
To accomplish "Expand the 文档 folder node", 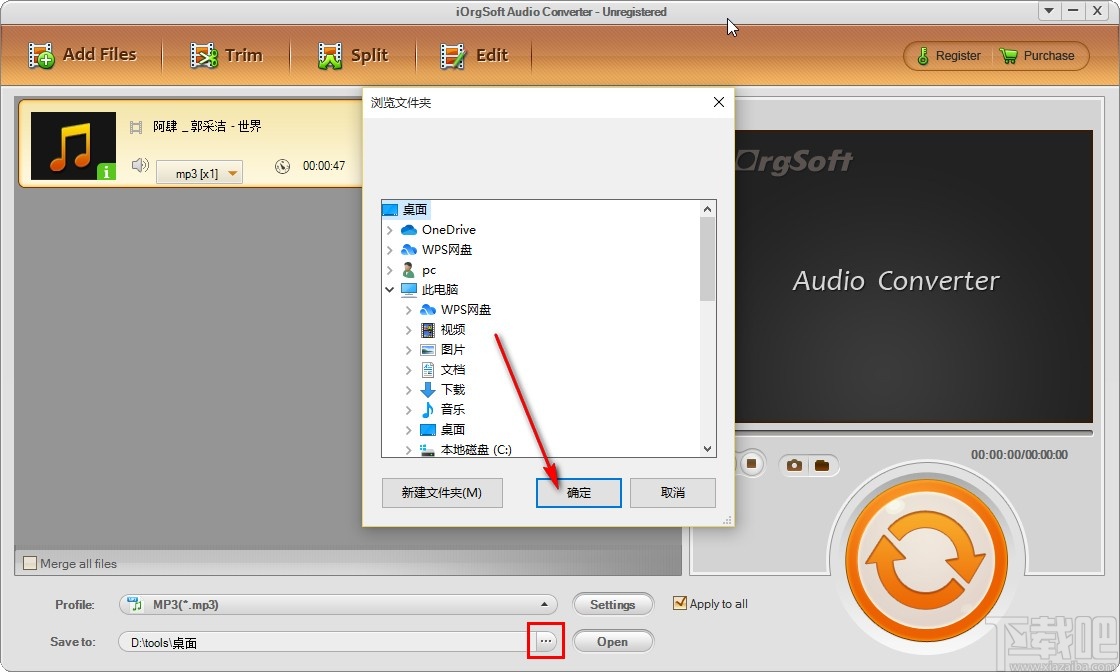I will pos(408,370).
